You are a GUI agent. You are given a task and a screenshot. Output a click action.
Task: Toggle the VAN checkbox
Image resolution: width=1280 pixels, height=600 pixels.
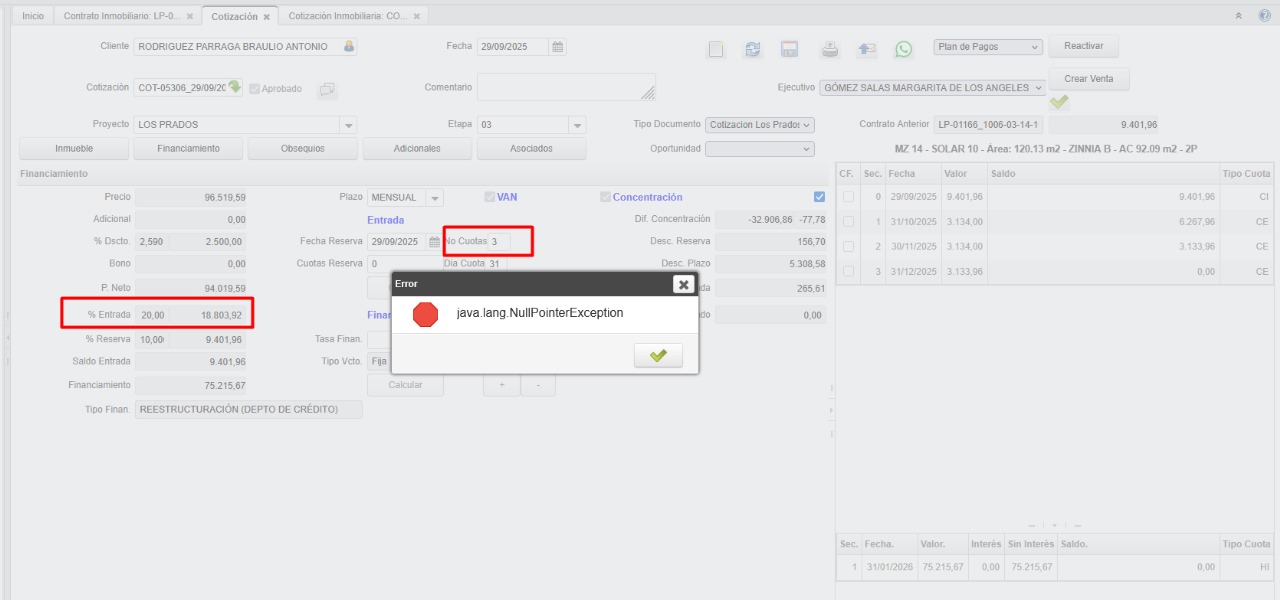(489, 197)
